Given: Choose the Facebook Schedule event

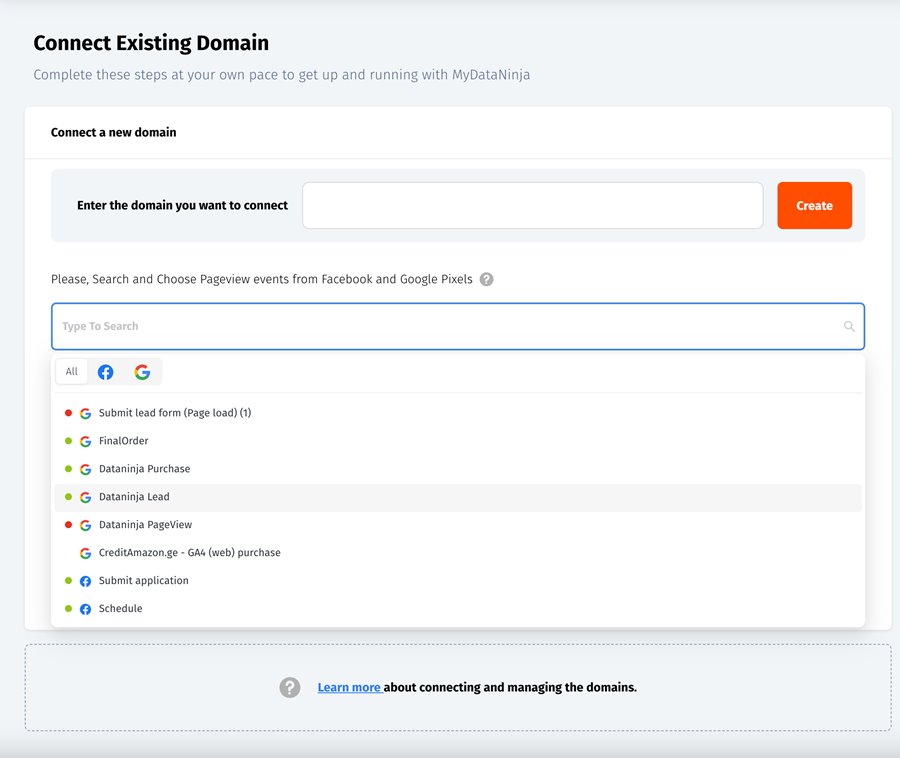Looking at the screenshot, I should (x=120, y=609).
